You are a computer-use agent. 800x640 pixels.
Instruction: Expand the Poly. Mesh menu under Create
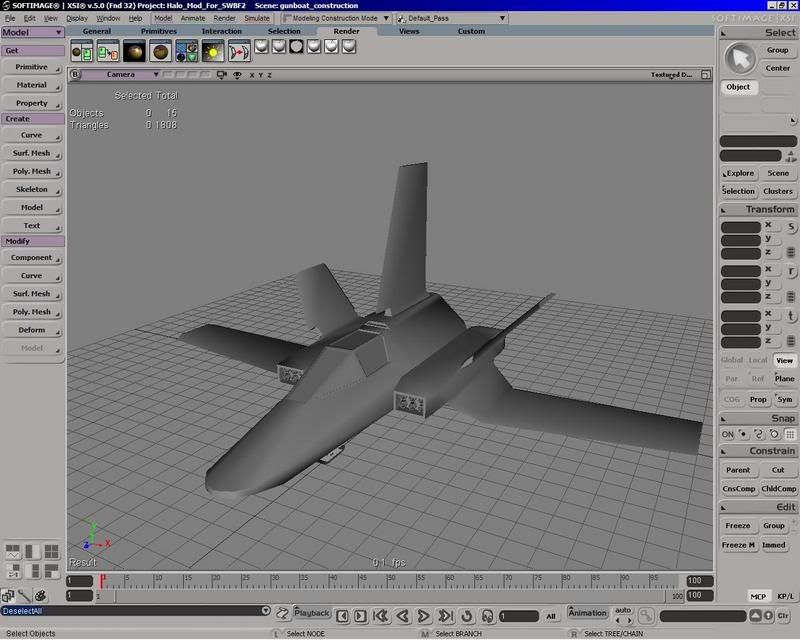32,171
